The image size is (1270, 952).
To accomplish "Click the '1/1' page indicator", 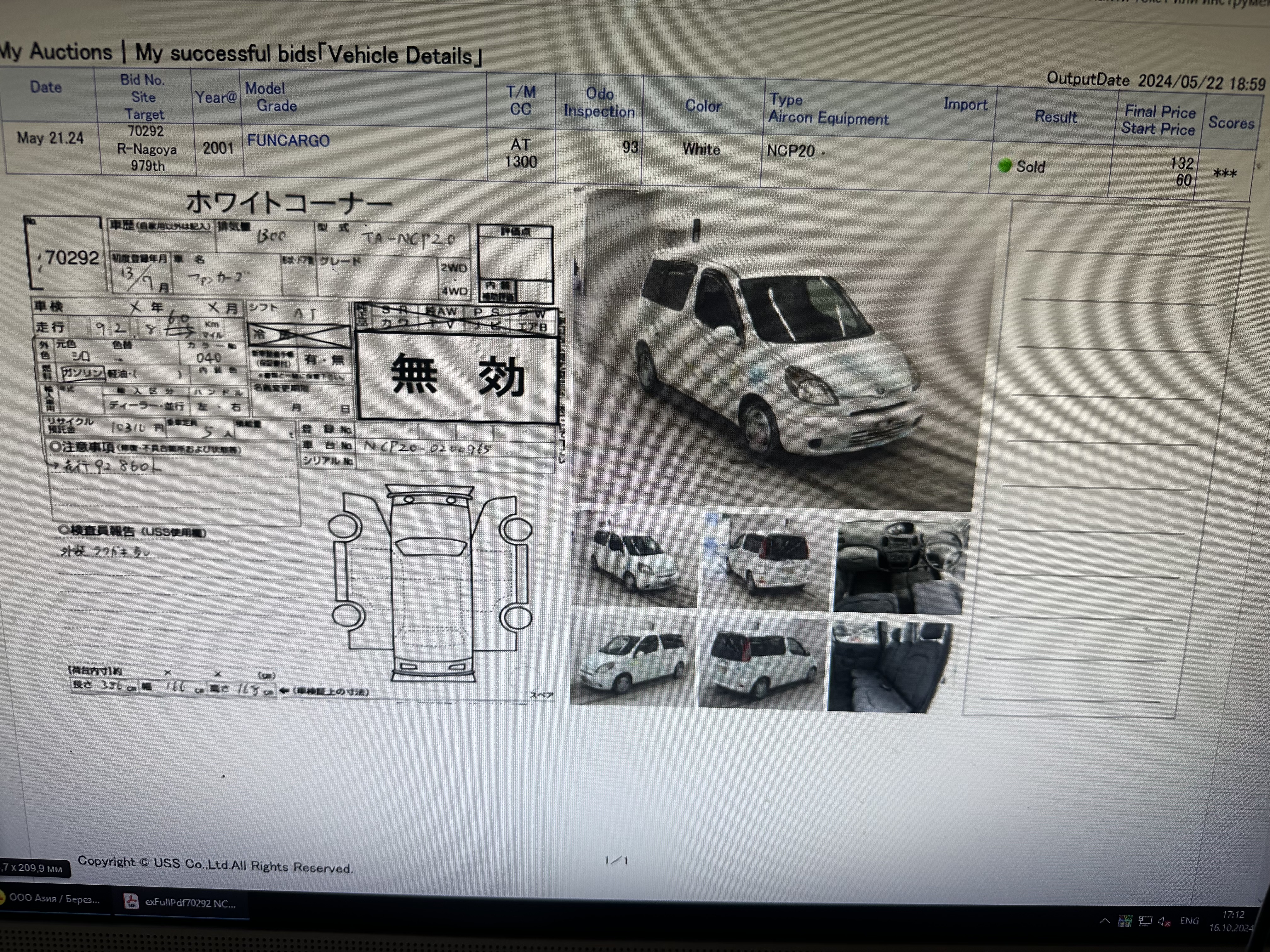I will tap(616, 860).
